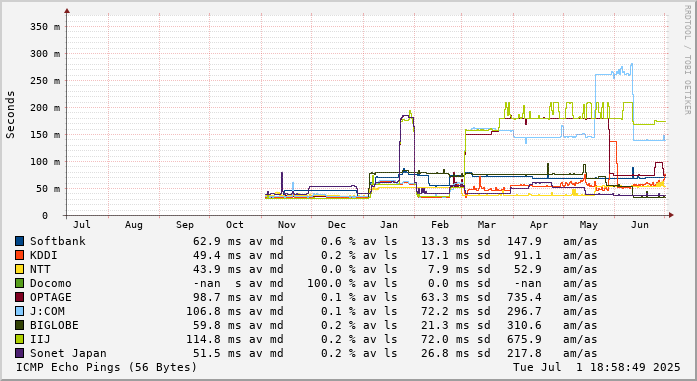Select the BIGLOBE legend label

[54, 325]
